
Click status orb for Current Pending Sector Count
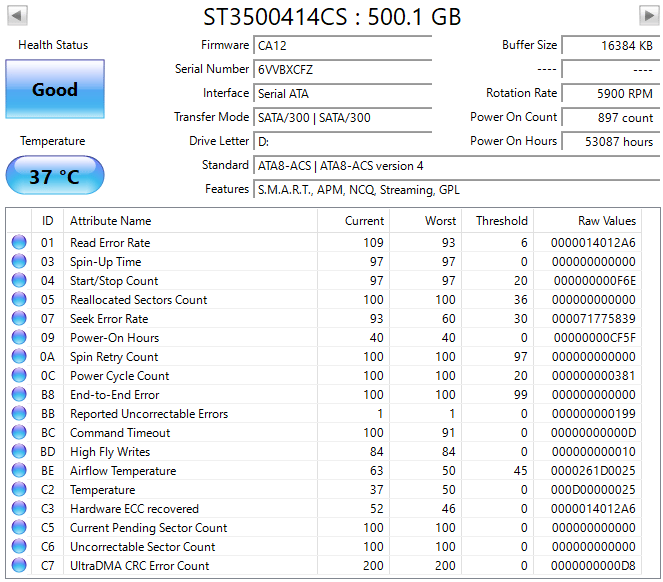(19, 527)
